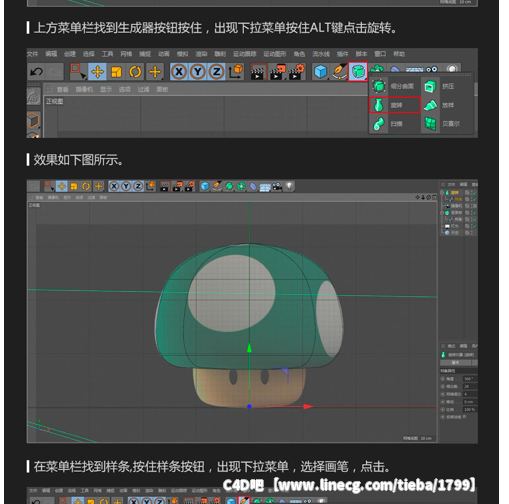The width and height of the screenshot is (509, 504).
Task: Click the camera icon above the mushroom viewport
Action: pyautogui.click(x=277, y=186)
